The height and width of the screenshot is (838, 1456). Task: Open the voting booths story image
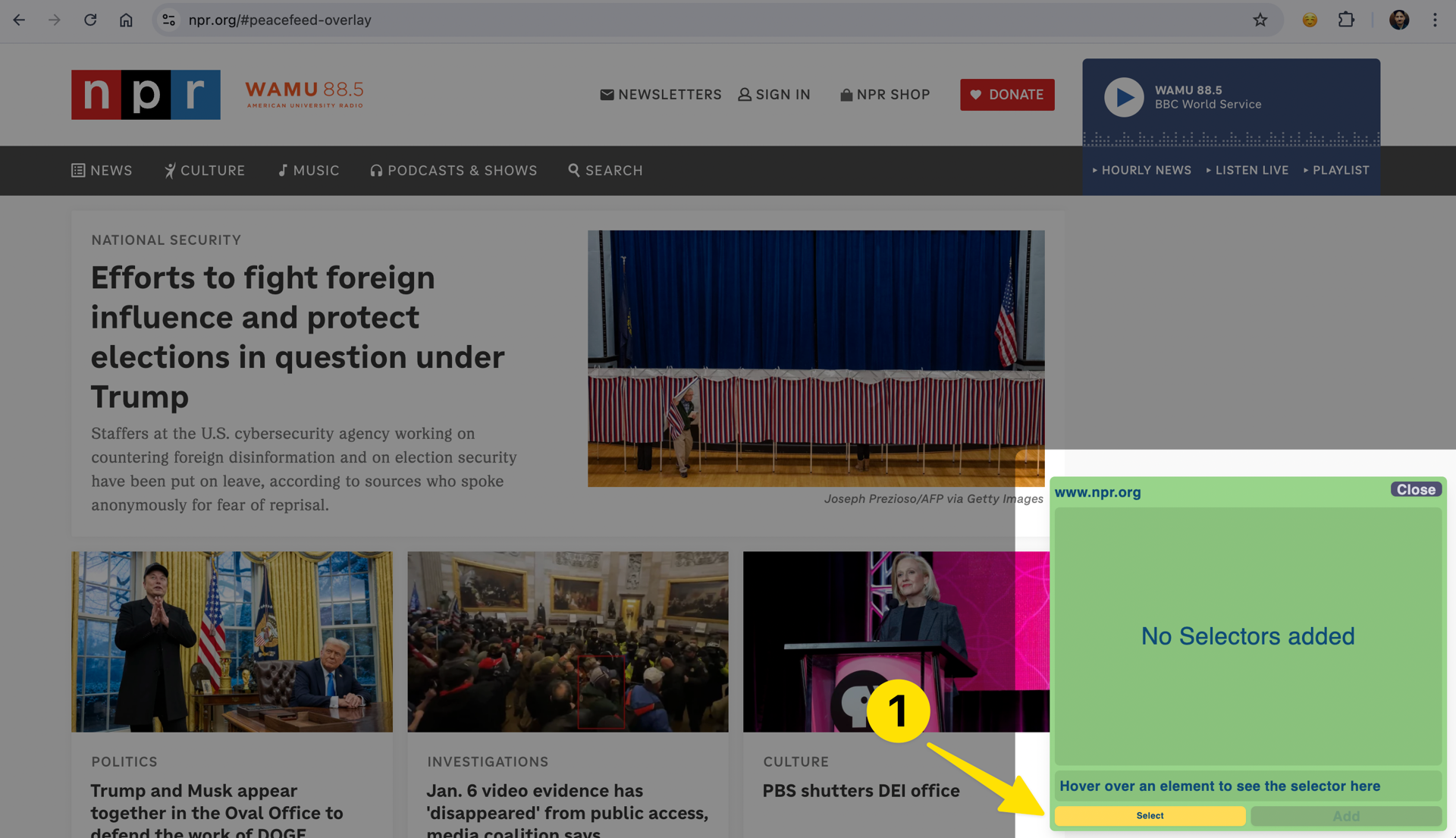(x=816, y=359)
